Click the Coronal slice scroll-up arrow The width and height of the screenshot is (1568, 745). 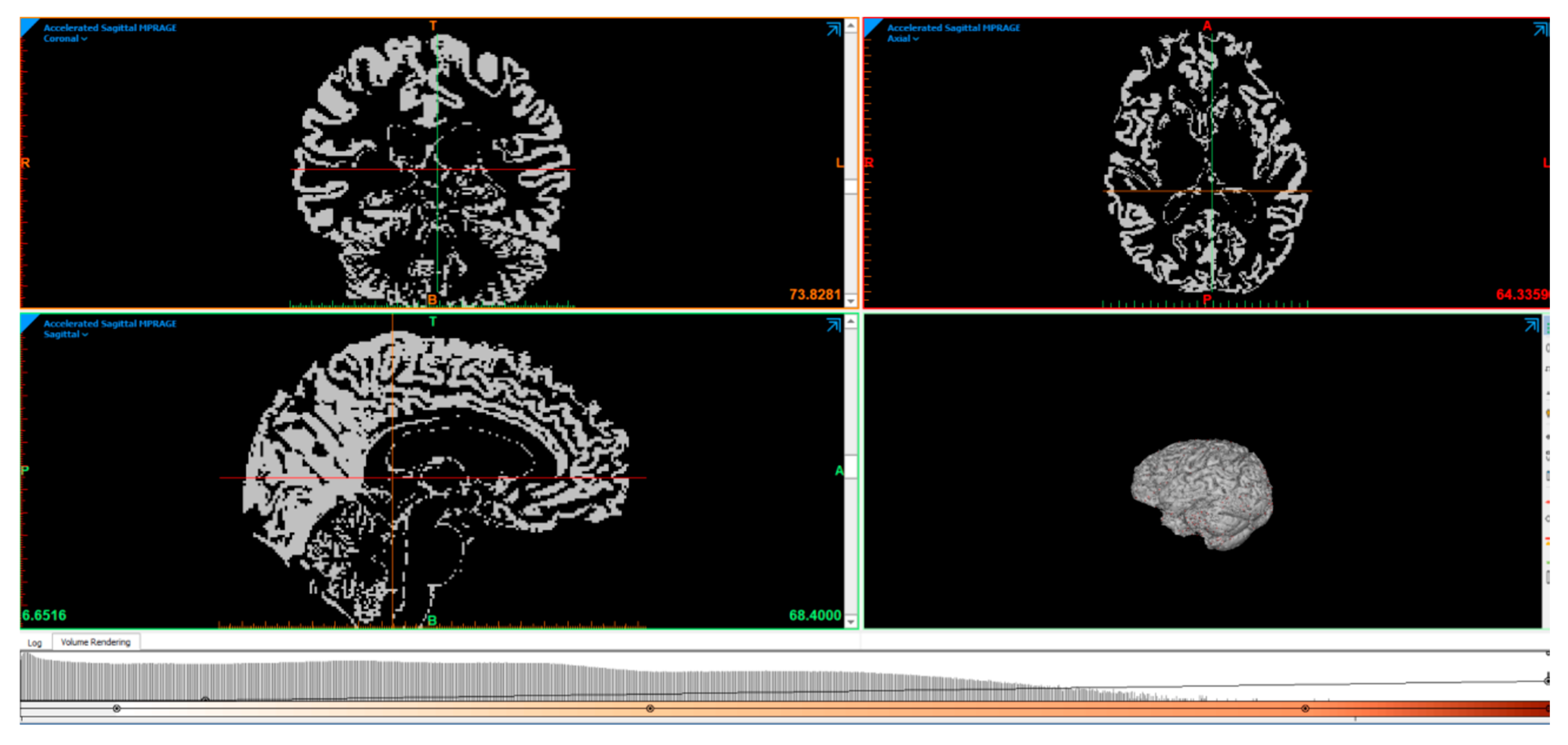(851, 26)
